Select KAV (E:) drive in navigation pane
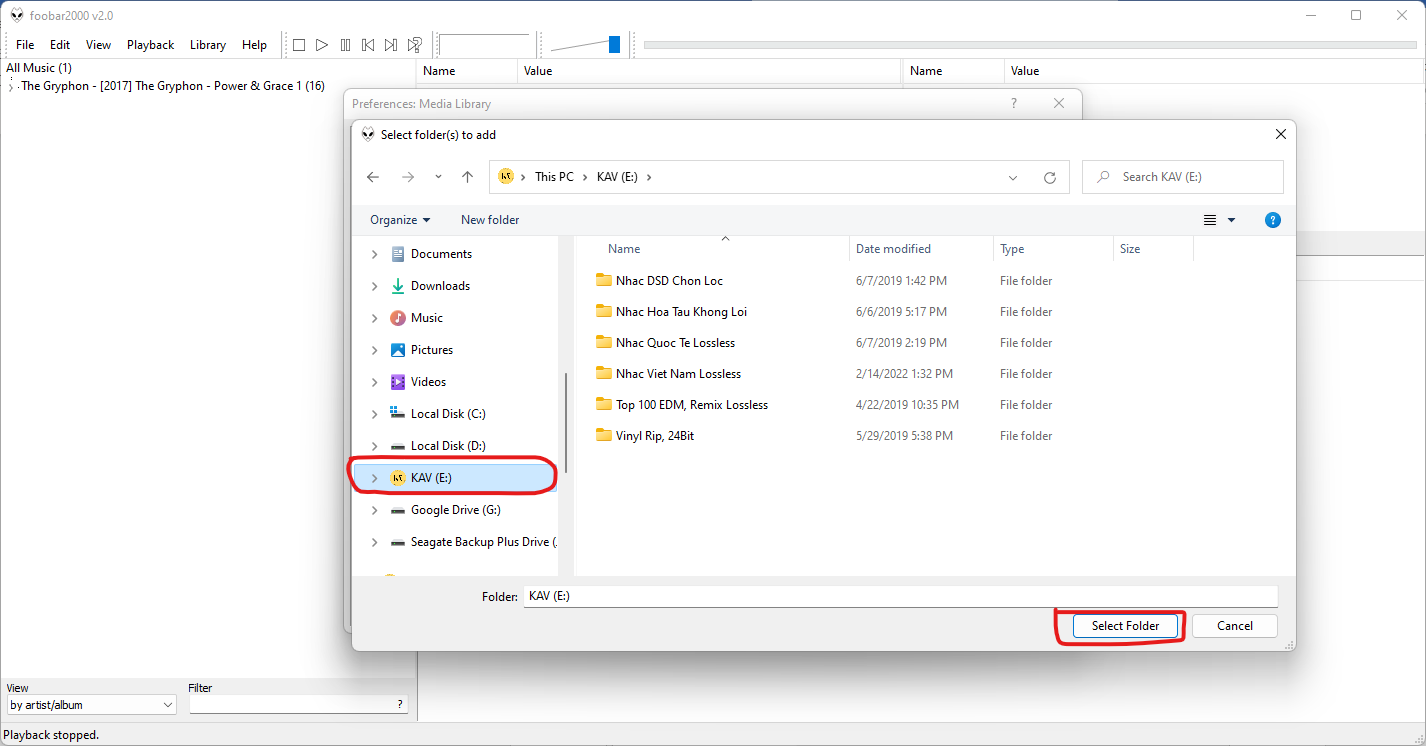 pyautogui.click(x=431, y=478)
